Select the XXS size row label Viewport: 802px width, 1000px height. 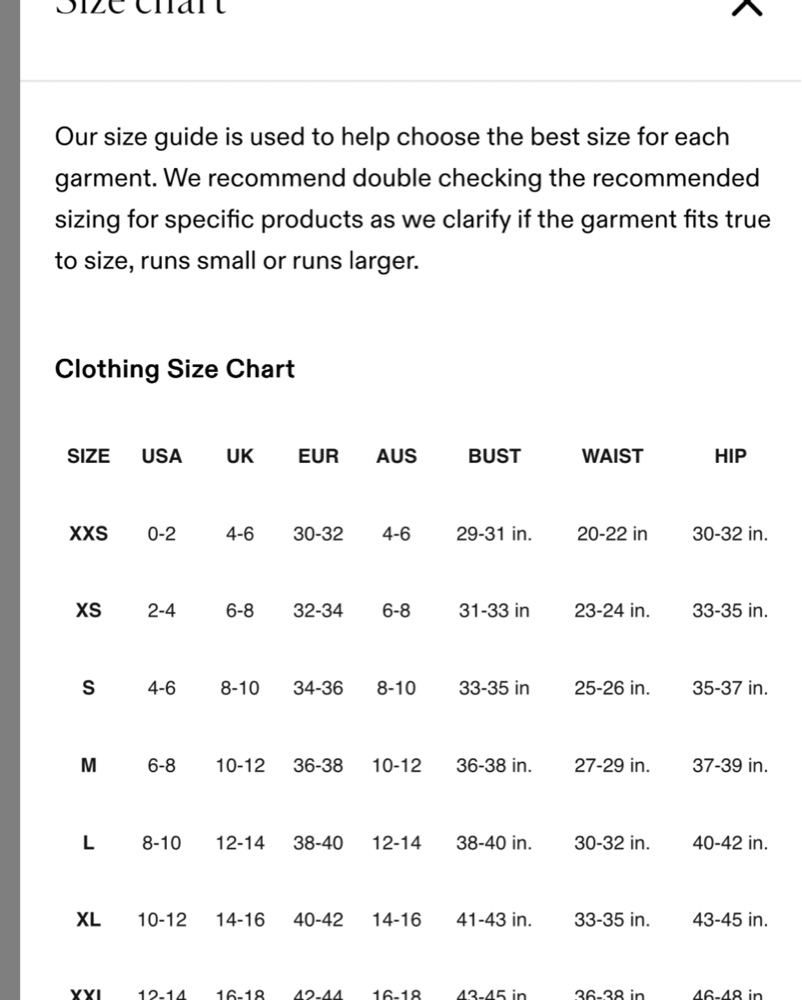[89, 533]
